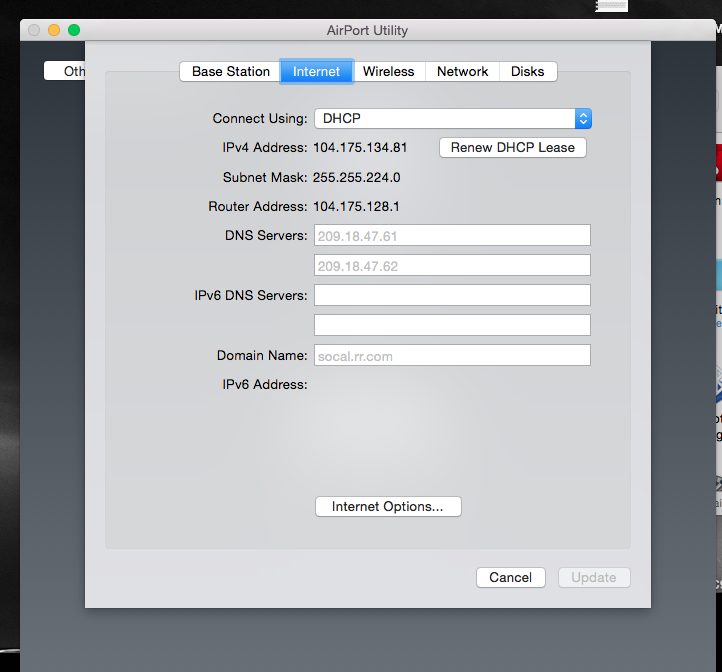The image size is (722, 672).
Task: Cancel the configuration changes
Action: pos(511,578)
